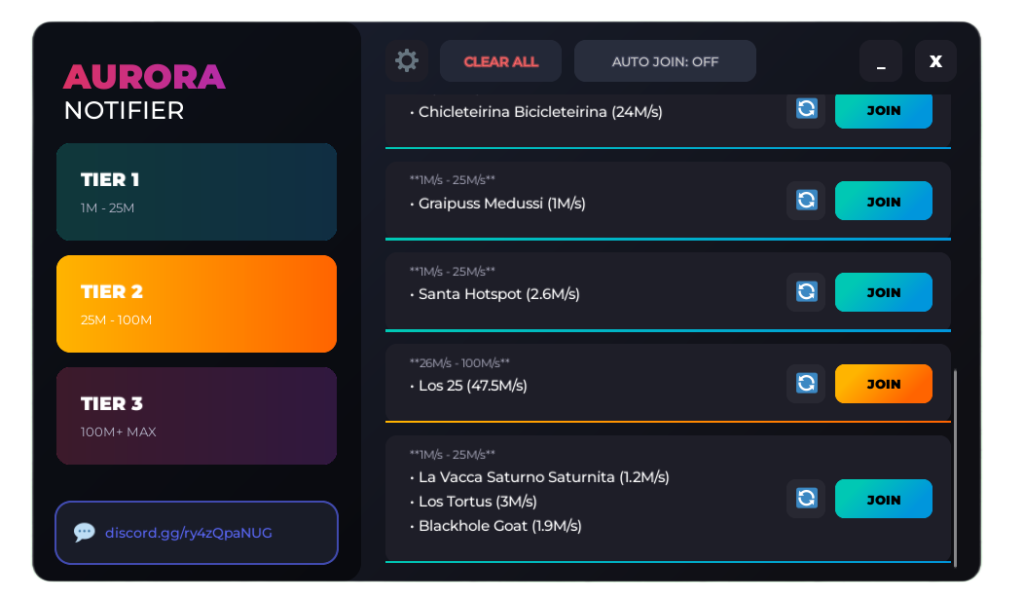
Task: Click the refresh icon for Los 25
Action: point(806,383)
